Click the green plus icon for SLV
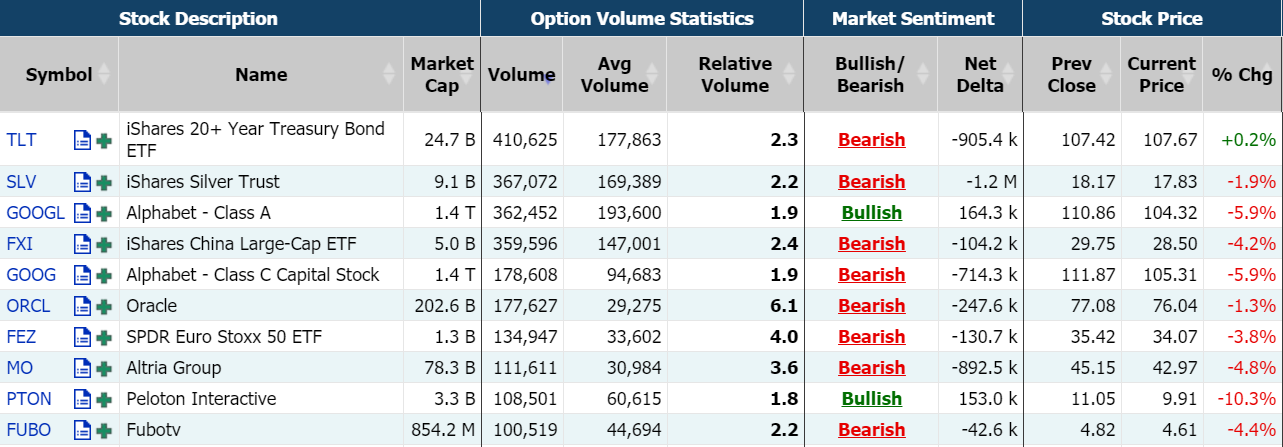Viewport: 1283px width, 447px height. click(104, 182)
